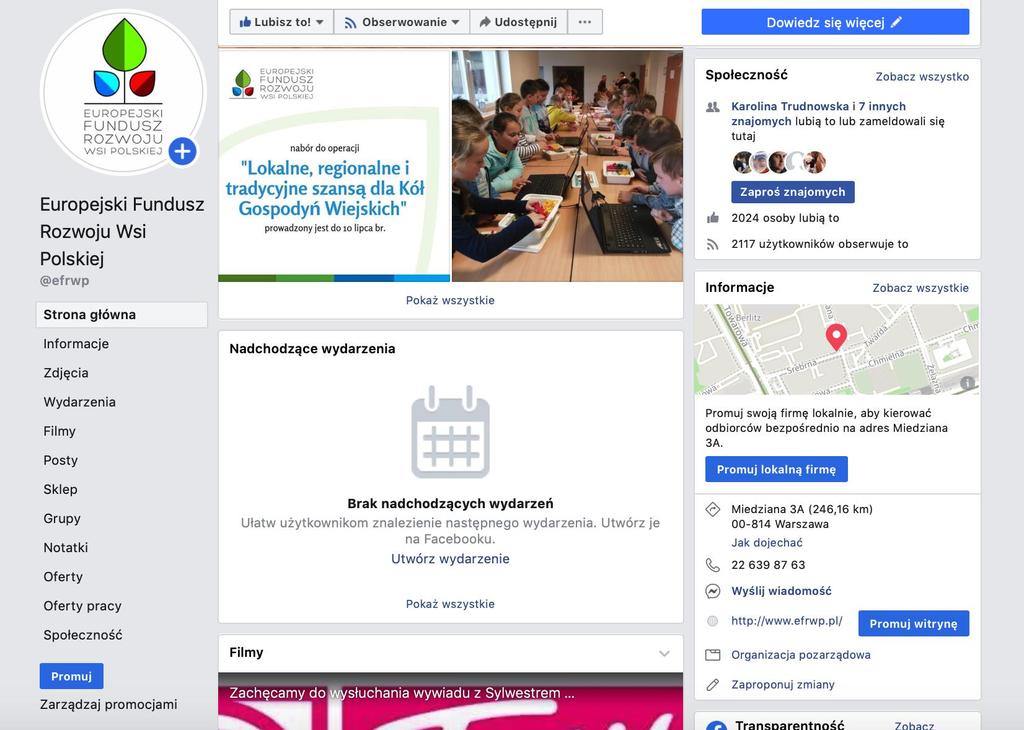Open the Lubisz to! dropdown

coord(281,22)
